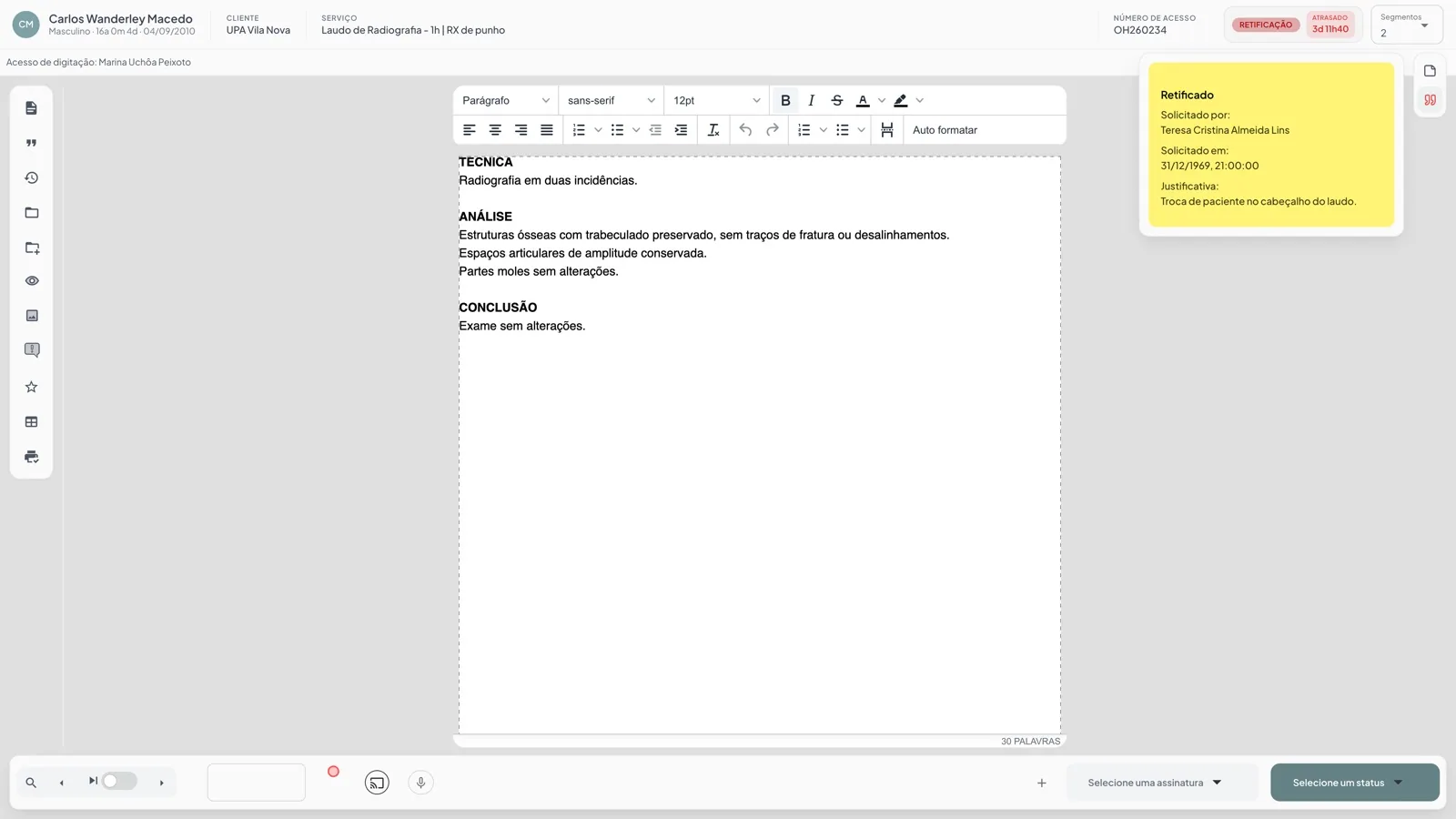Toggle bold formatting button
The width and height of the screenshot is (1456, 819).
pyautogui.click(x=785, y=100)
